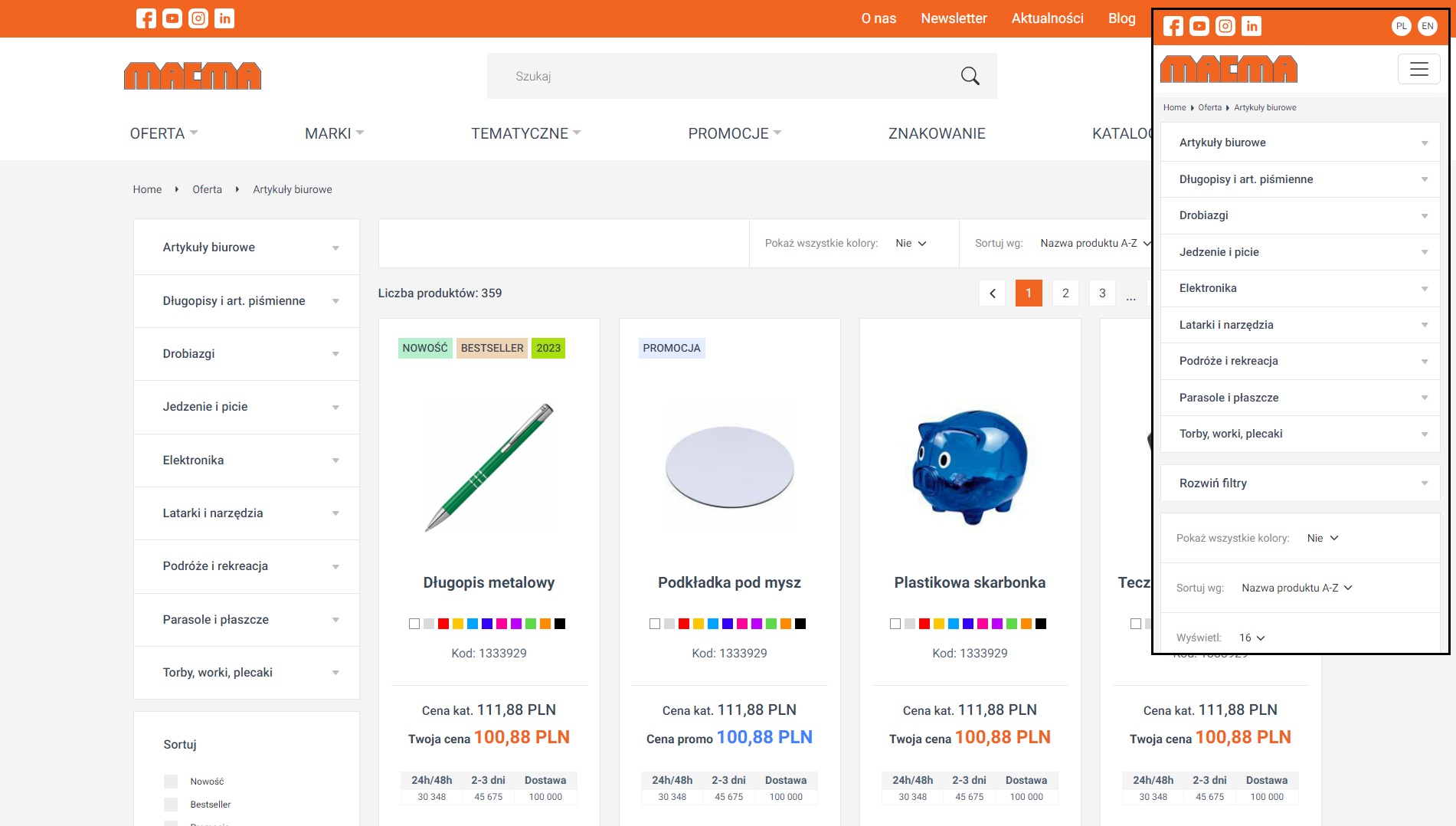Screen dimensions: 1456x826
Task: Open the blue piggy bank image
Action: click(x=970, y=467)
